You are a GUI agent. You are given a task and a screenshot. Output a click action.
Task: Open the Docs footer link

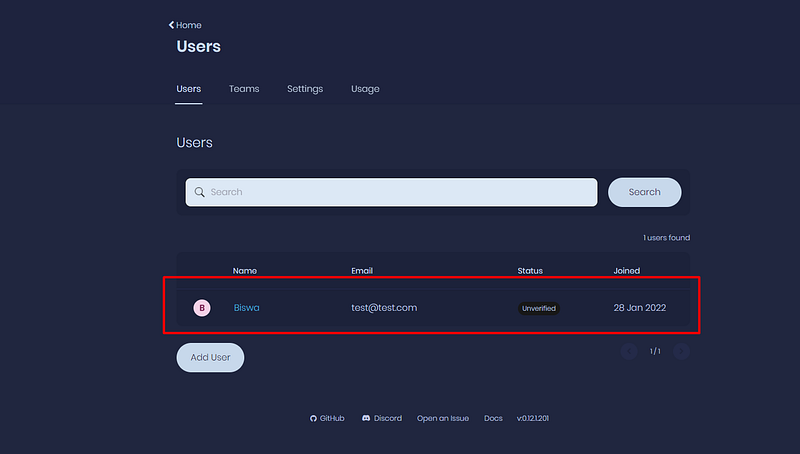pos(493,418)
